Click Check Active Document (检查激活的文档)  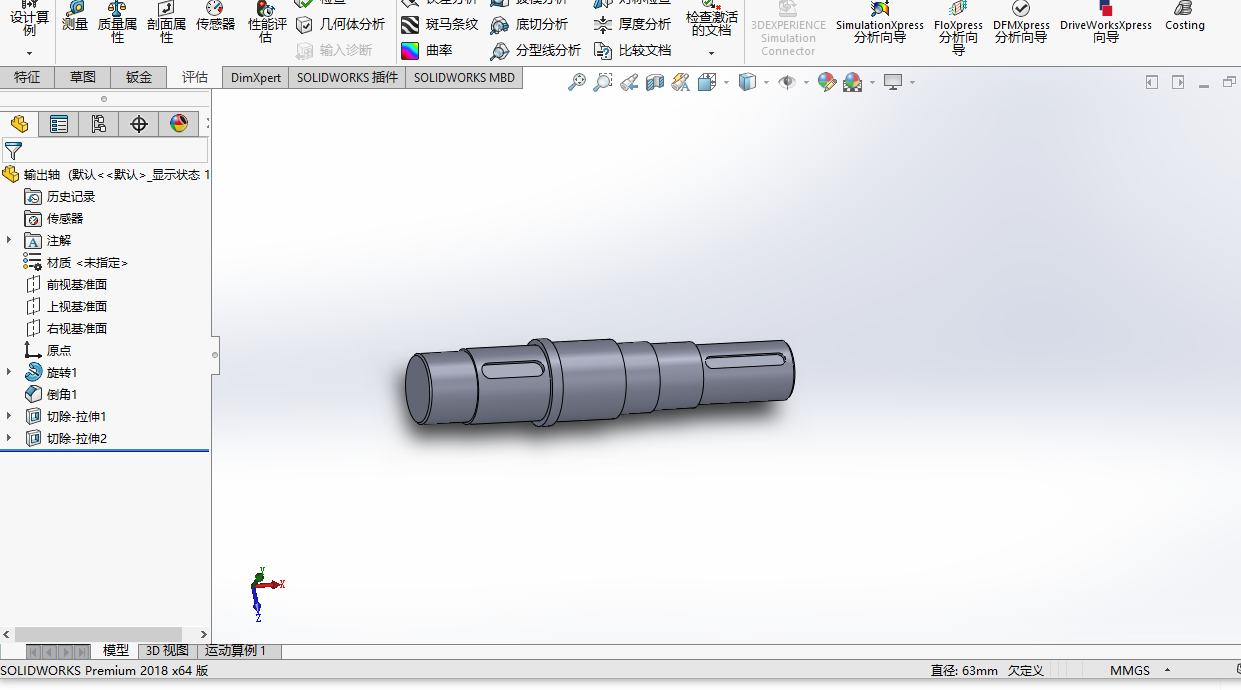[712, 20]
